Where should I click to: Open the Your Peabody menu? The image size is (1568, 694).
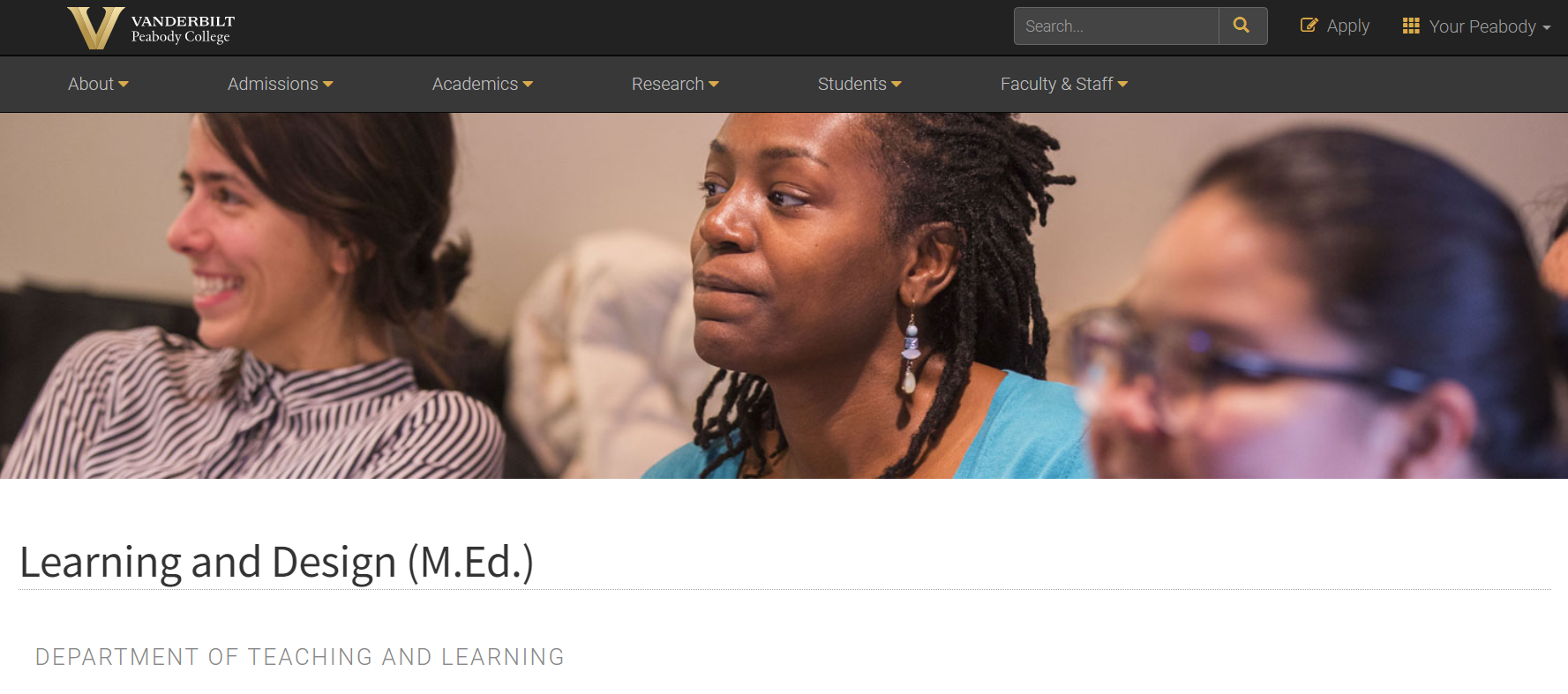click(x=1476, y=26)
